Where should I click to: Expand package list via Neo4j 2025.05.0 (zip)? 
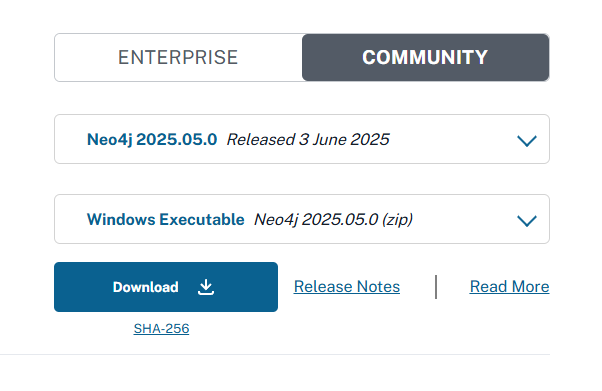(333, 220)
